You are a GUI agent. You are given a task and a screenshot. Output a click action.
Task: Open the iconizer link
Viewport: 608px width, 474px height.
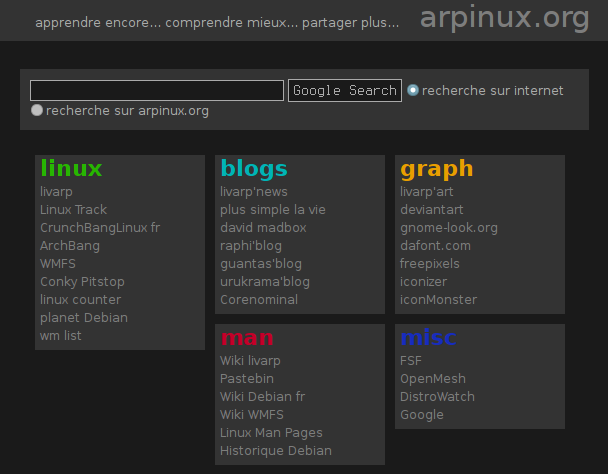pyautogui.click(x=423, y=282)
